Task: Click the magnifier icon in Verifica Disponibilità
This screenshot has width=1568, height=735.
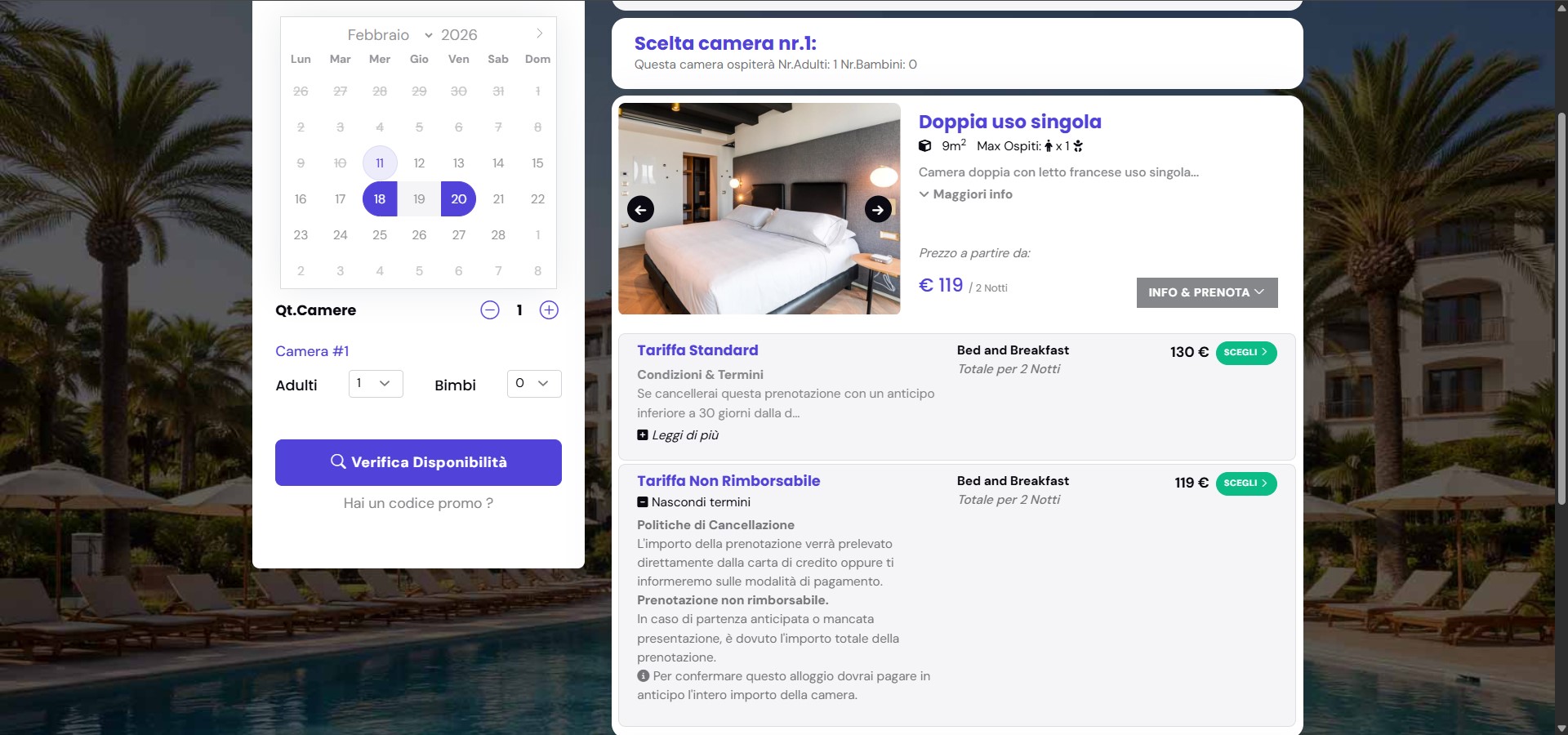Action: click(x=337, y=461)
